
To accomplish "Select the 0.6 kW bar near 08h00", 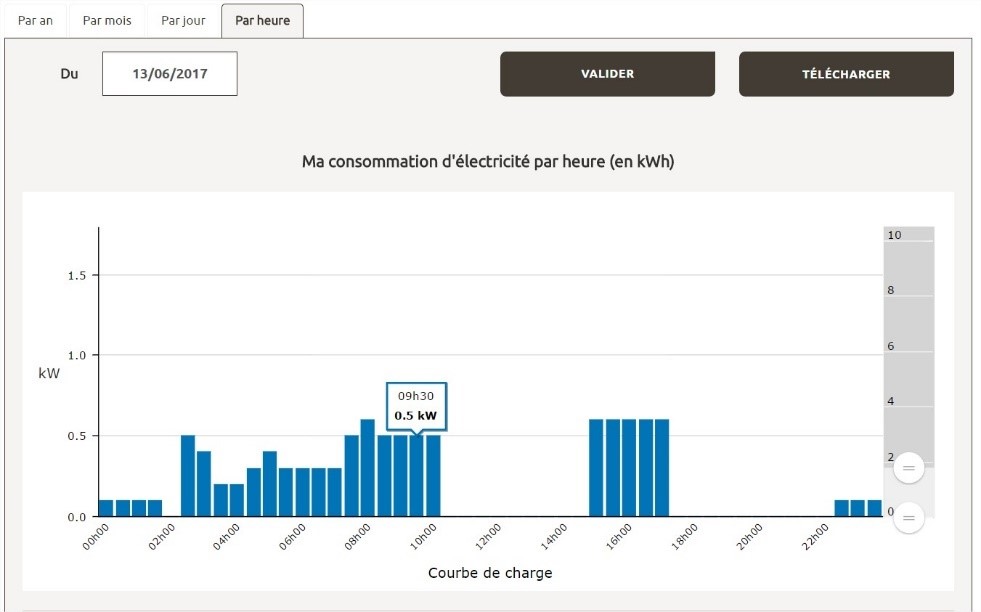I will click(368, 467).
